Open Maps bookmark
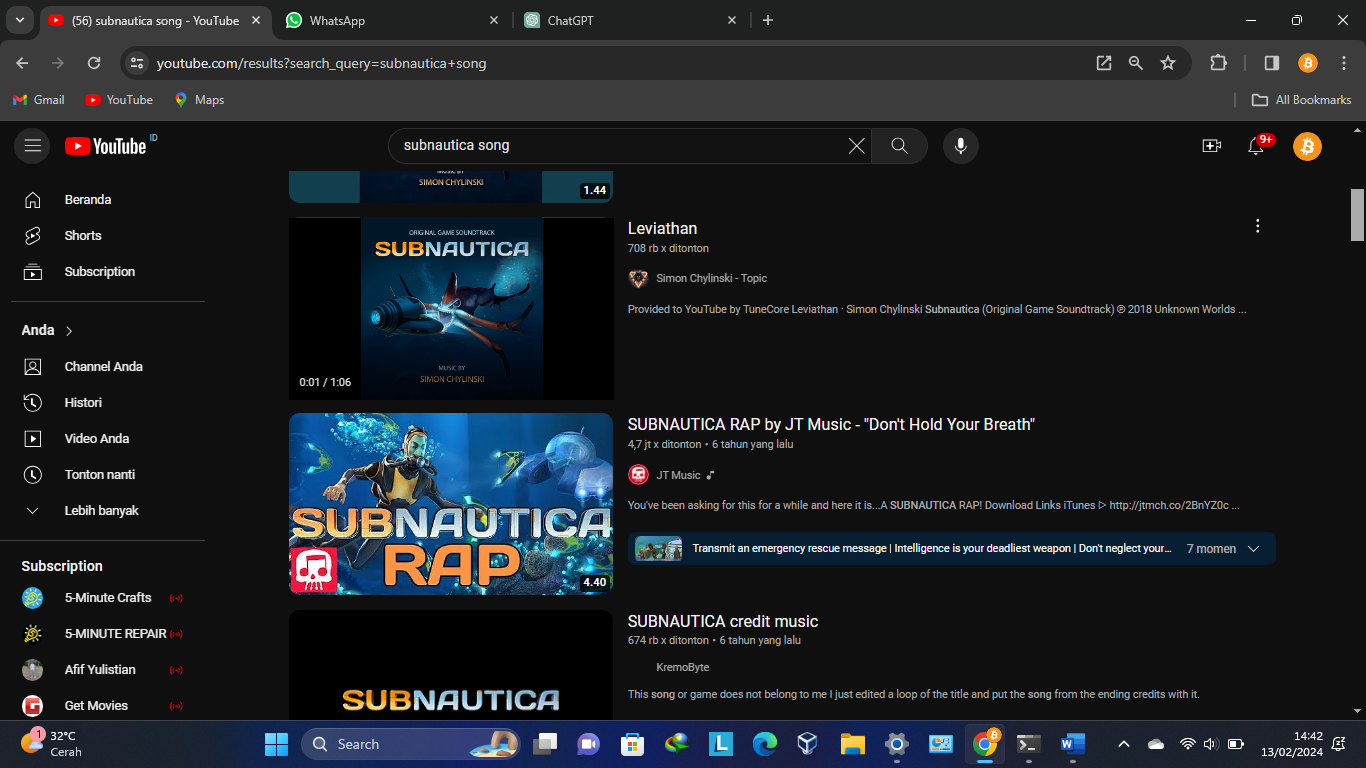The height and width of the screenshot is (768, 1366). point(199,100)
